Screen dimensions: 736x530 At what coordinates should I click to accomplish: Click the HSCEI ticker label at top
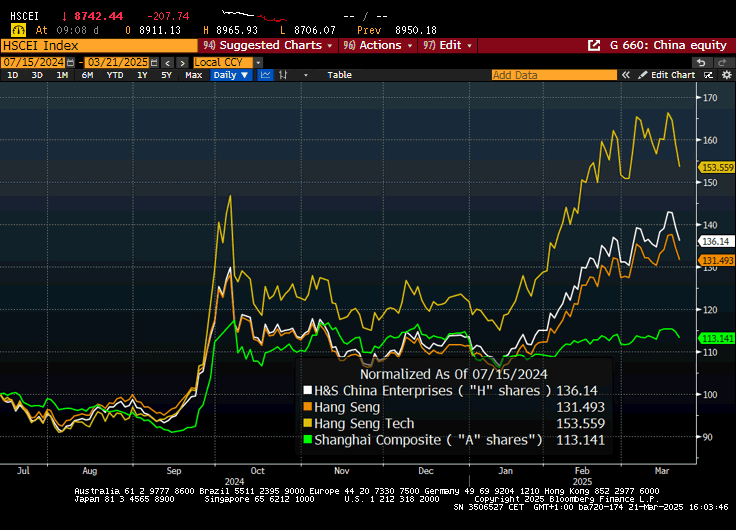pos(24,16)
